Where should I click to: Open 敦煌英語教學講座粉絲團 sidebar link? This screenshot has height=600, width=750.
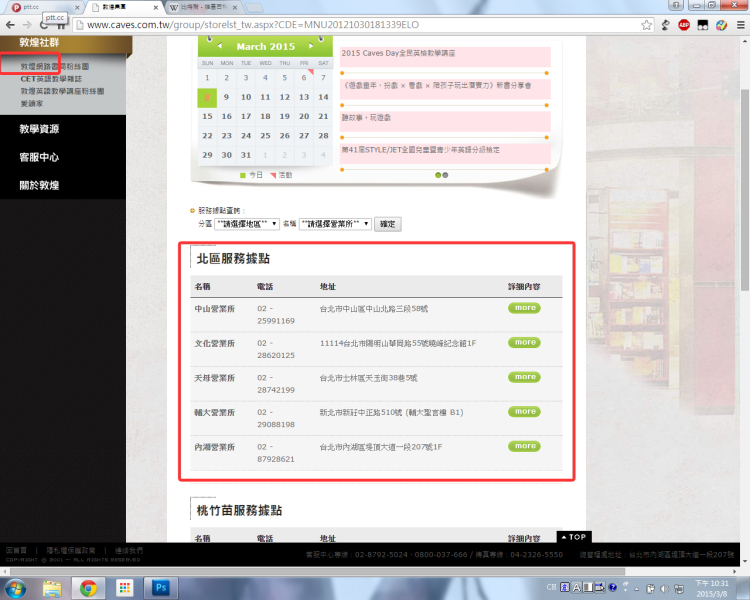click(62, 91)
